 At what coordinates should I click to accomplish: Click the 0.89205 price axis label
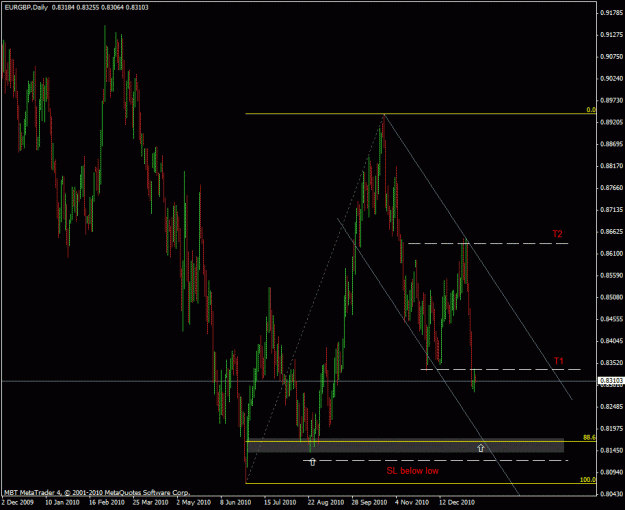click(x=612, y=122)
